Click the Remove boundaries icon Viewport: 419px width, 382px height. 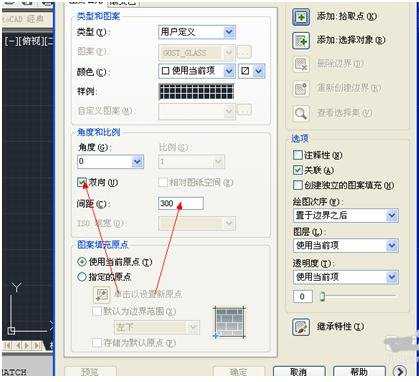pos(301,64)
